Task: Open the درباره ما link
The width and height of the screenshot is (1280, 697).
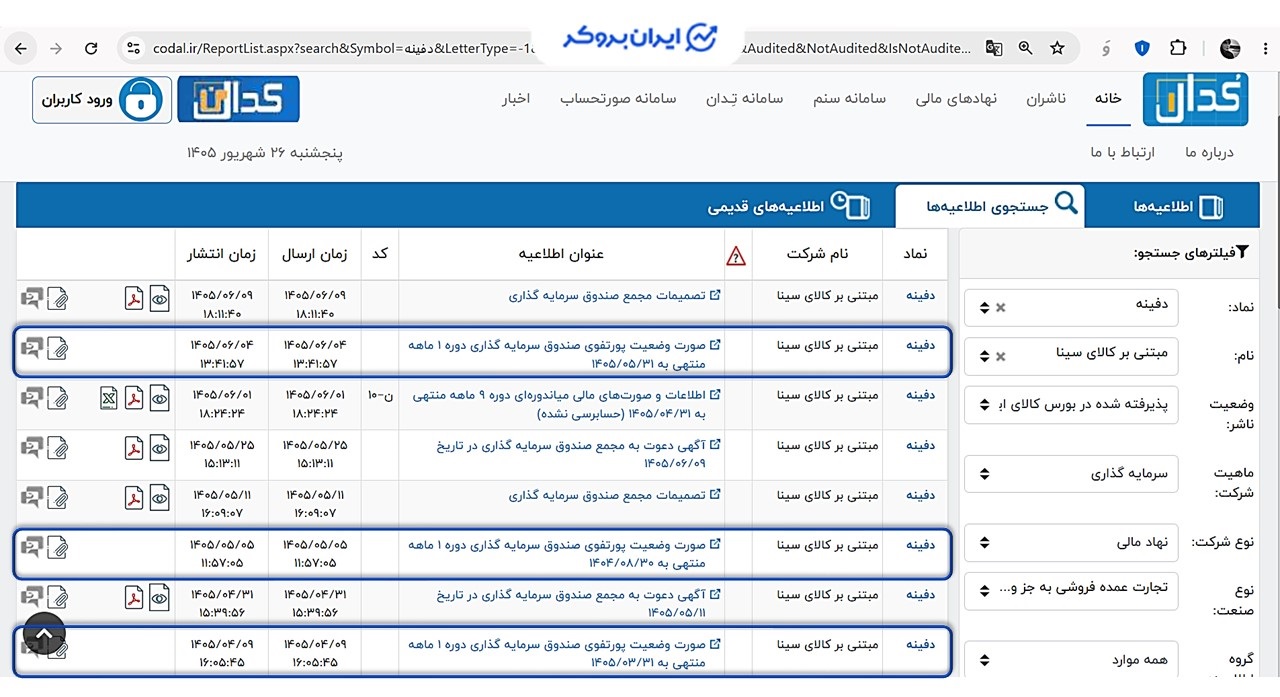Action: pos(1209,152)
